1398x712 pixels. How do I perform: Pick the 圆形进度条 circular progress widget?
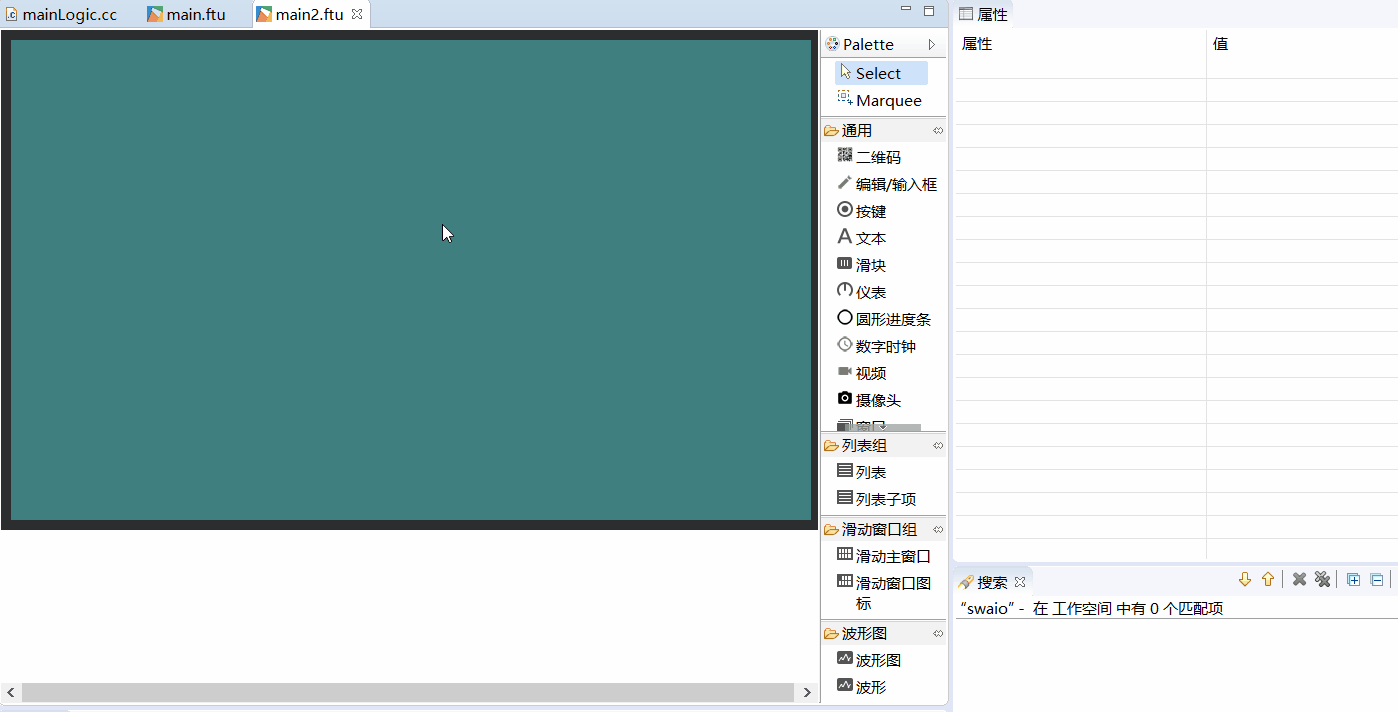(x=885, y=319)
